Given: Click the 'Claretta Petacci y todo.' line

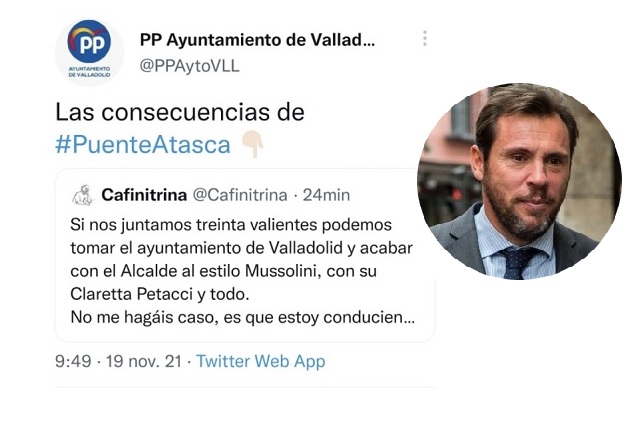Looking at the screenshot, I should [x=158, y=295].
